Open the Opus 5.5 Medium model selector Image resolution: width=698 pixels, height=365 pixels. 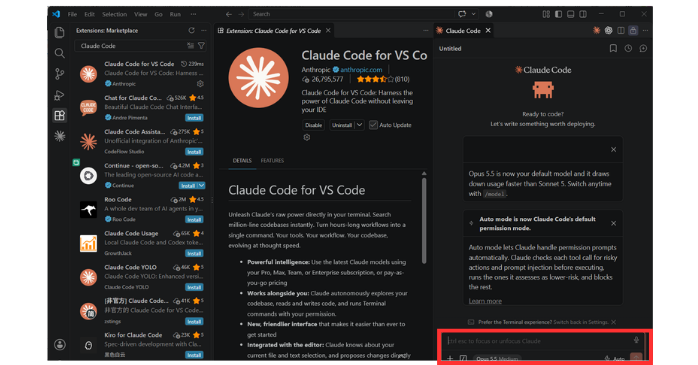pos(497,359)
